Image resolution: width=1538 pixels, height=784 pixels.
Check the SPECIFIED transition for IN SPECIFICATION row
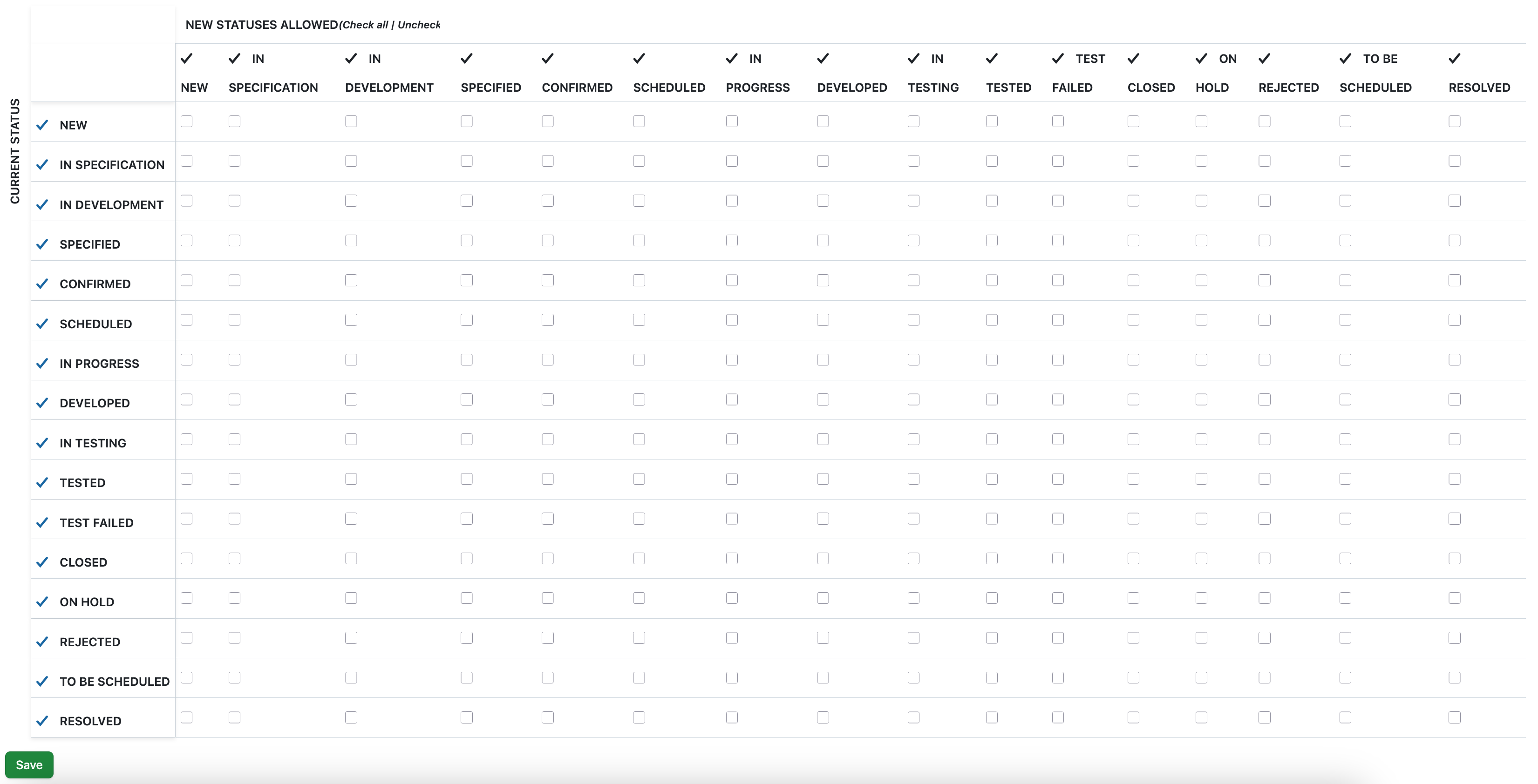[x=466, y=161]
